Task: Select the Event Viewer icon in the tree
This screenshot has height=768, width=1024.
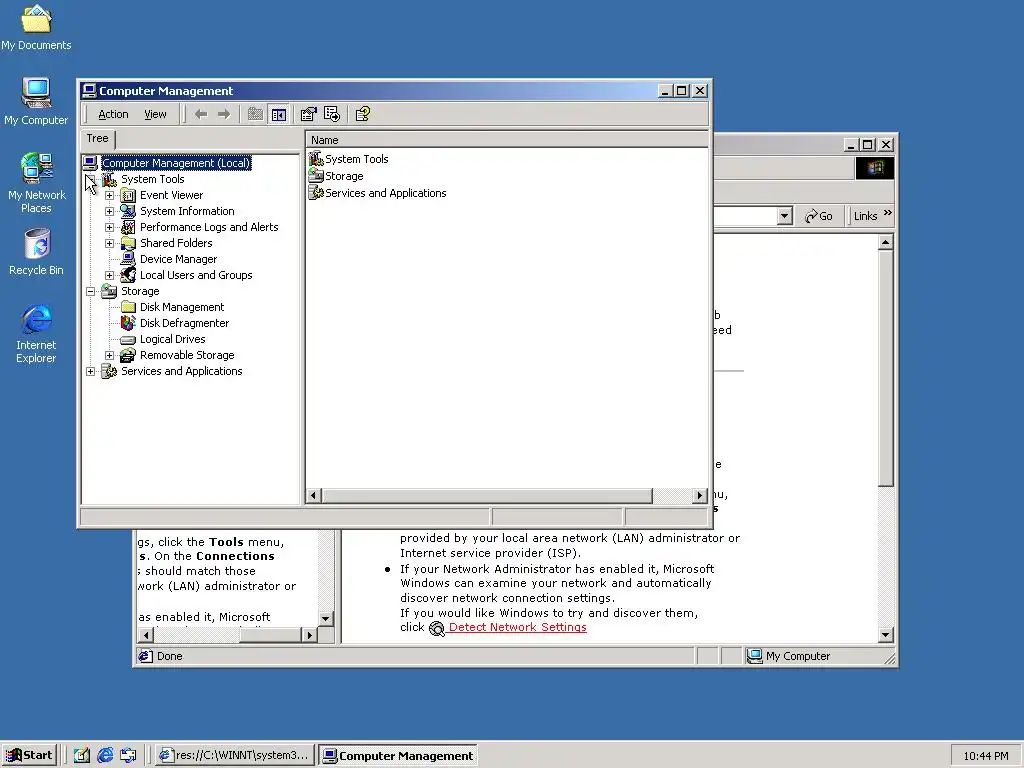Action: (x=129, y=195)
